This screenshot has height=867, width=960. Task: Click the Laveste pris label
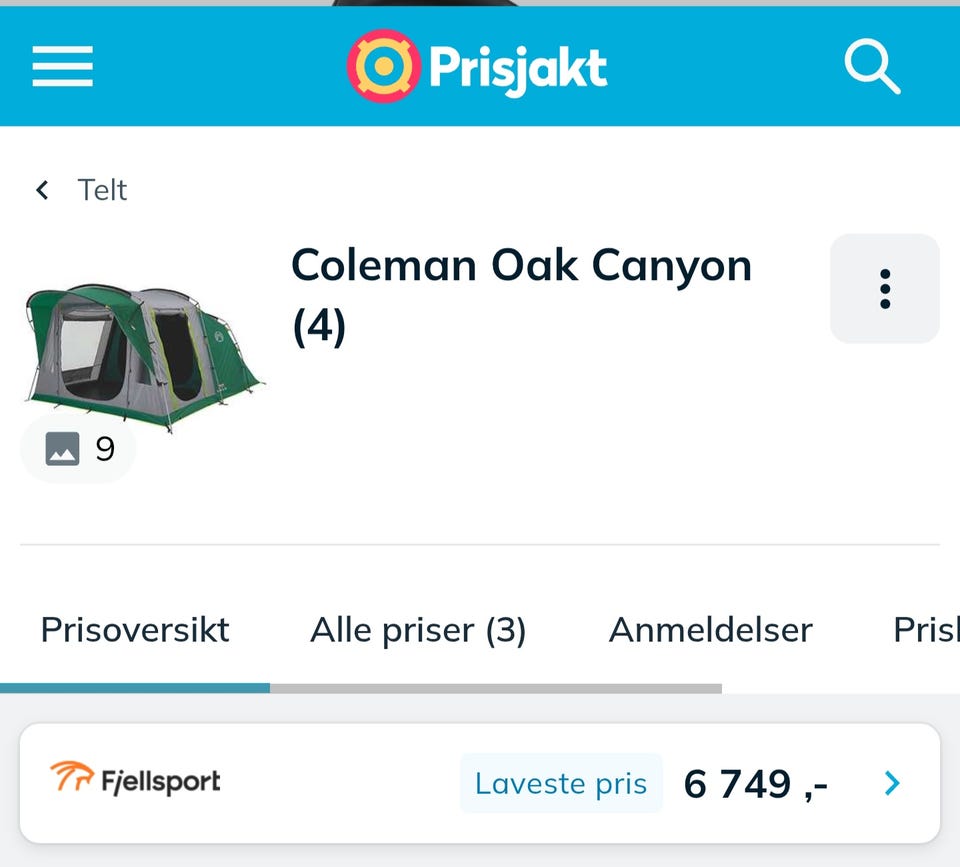click(561, 783)
